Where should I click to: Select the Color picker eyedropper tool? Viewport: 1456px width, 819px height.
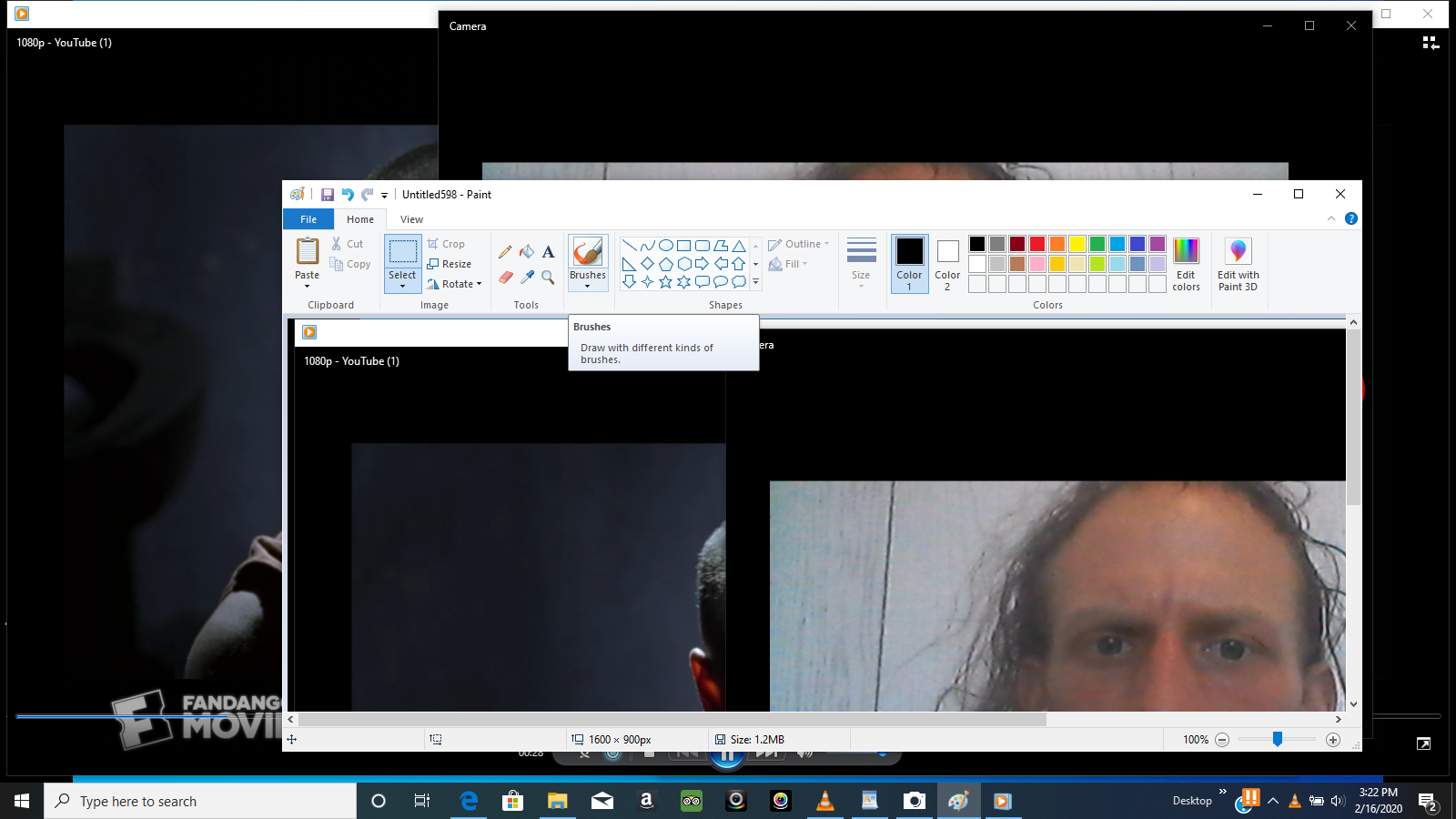point(527,277)
